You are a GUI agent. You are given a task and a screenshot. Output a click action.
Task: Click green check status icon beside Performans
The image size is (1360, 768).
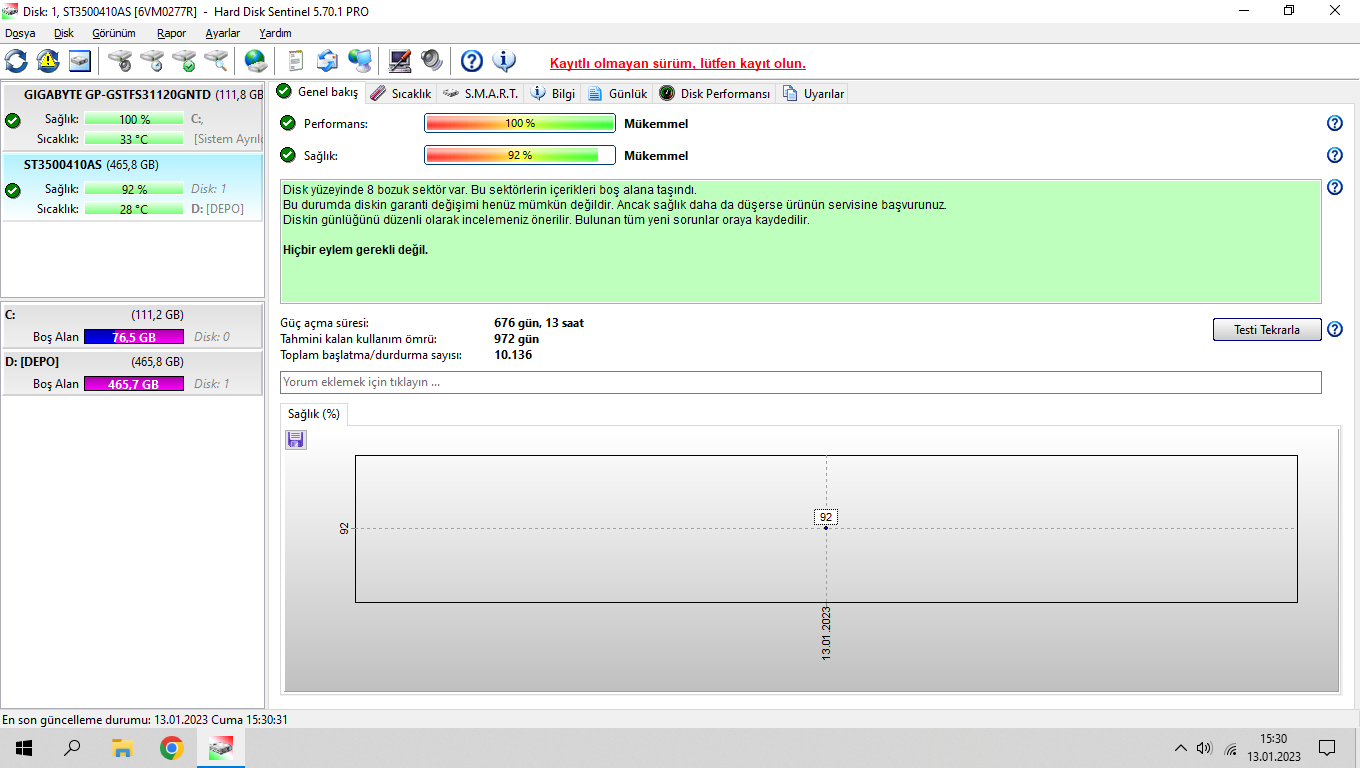coord(288,123)
